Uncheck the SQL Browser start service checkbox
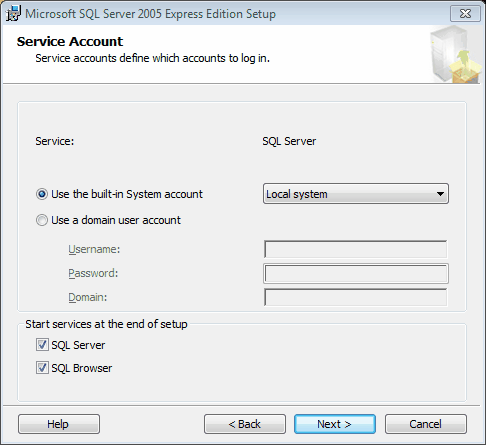The image size is (486, 445). pyautogui.click(x=42, y=368)
